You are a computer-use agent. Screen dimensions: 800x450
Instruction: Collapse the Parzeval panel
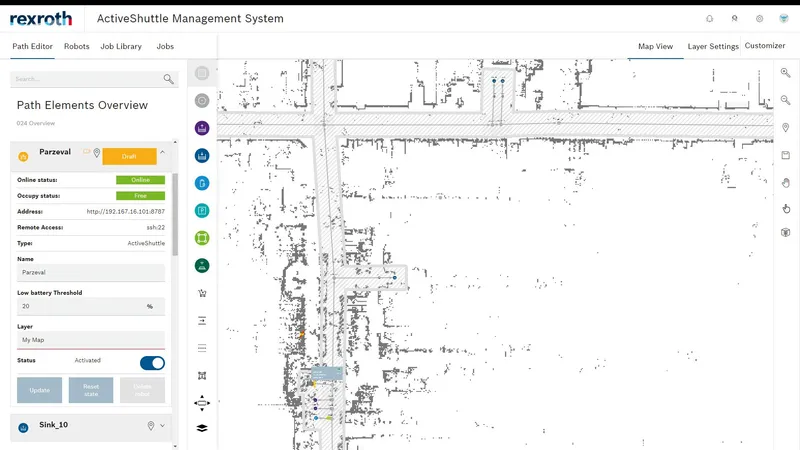pyautogui.click(x=162, y=152)
